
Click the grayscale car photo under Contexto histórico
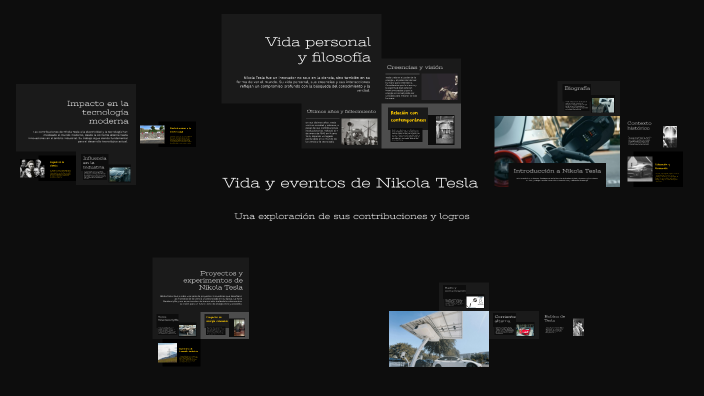(640, 169)
